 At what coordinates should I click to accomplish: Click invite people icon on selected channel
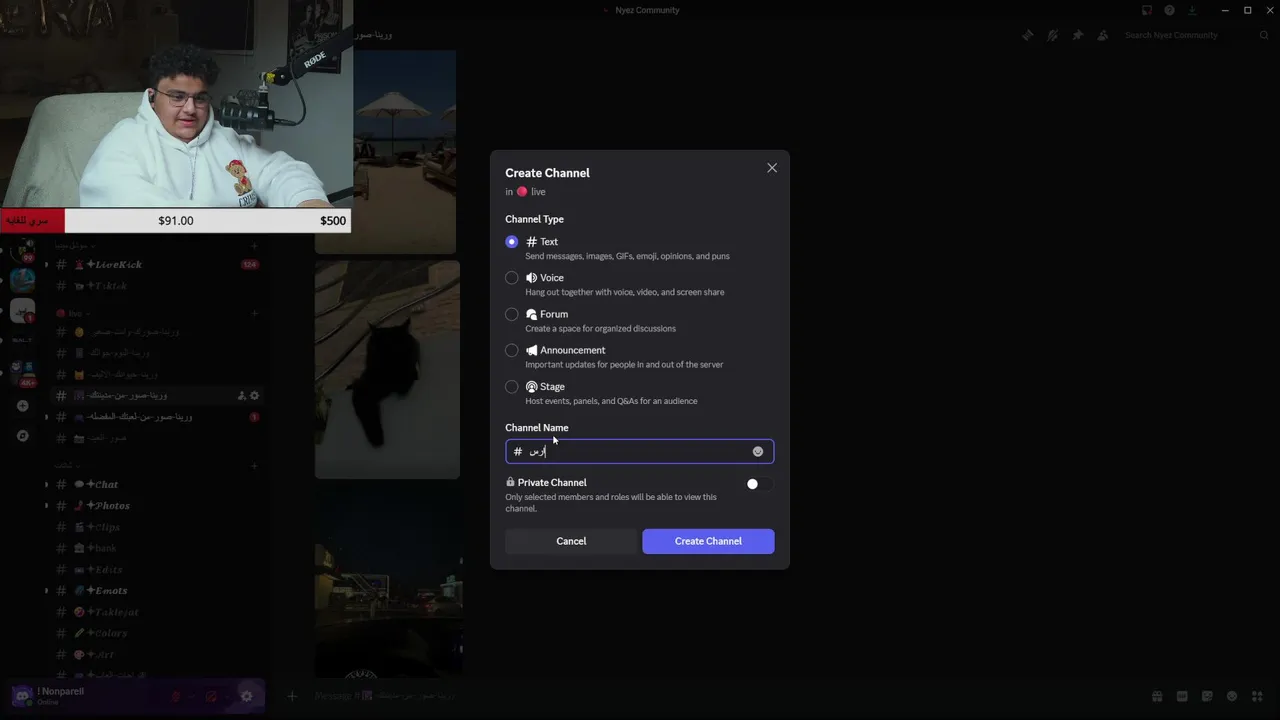pos(242,396)
